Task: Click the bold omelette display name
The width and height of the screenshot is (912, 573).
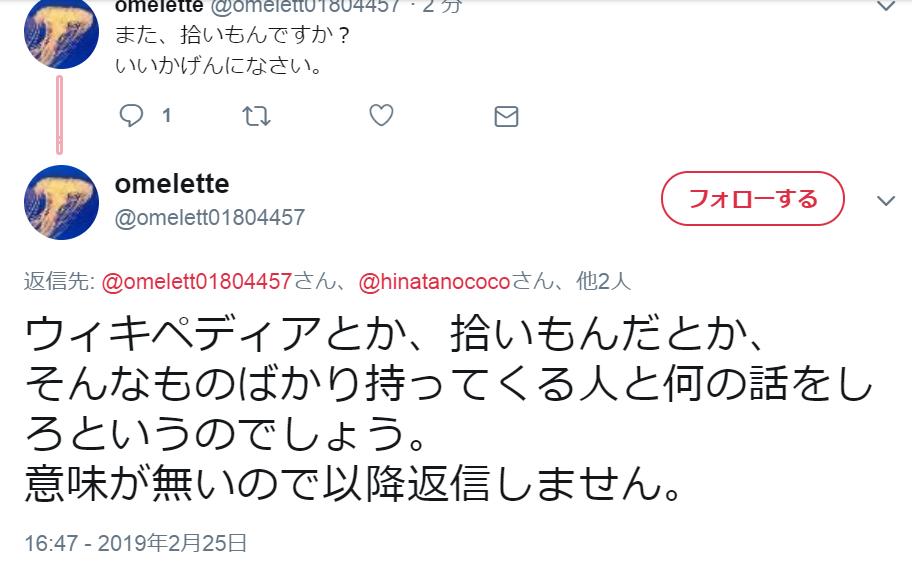Action: click(x=172, y=184)
